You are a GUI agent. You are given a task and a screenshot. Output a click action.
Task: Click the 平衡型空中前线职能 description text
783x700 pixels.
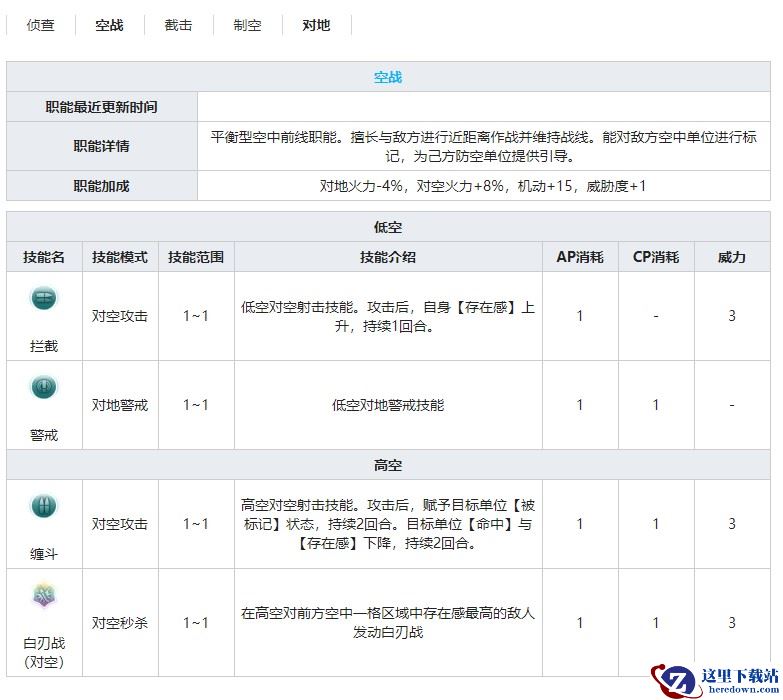tap(484, 146)
